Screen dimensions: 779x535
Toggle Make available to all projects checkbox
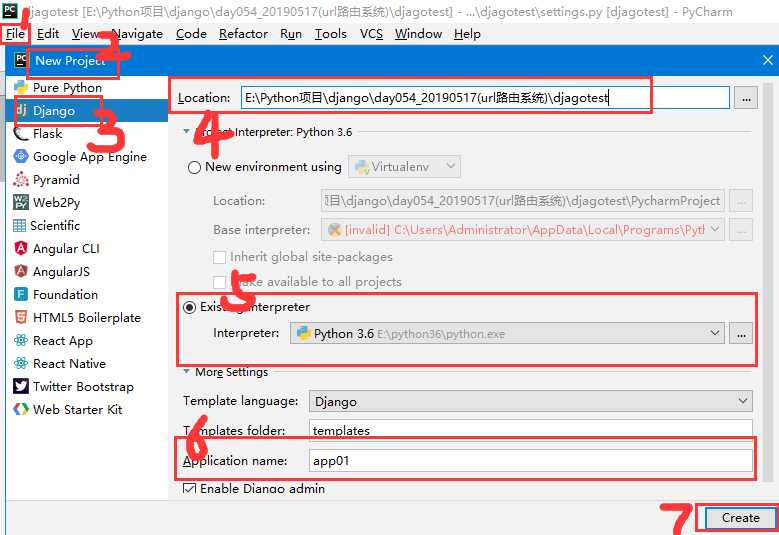[219, 282]
